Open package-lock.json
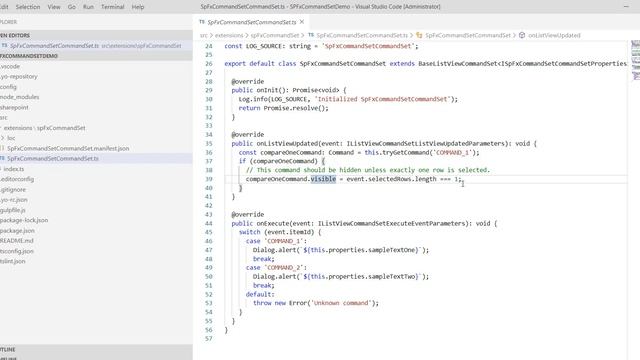 click(24, 220)
